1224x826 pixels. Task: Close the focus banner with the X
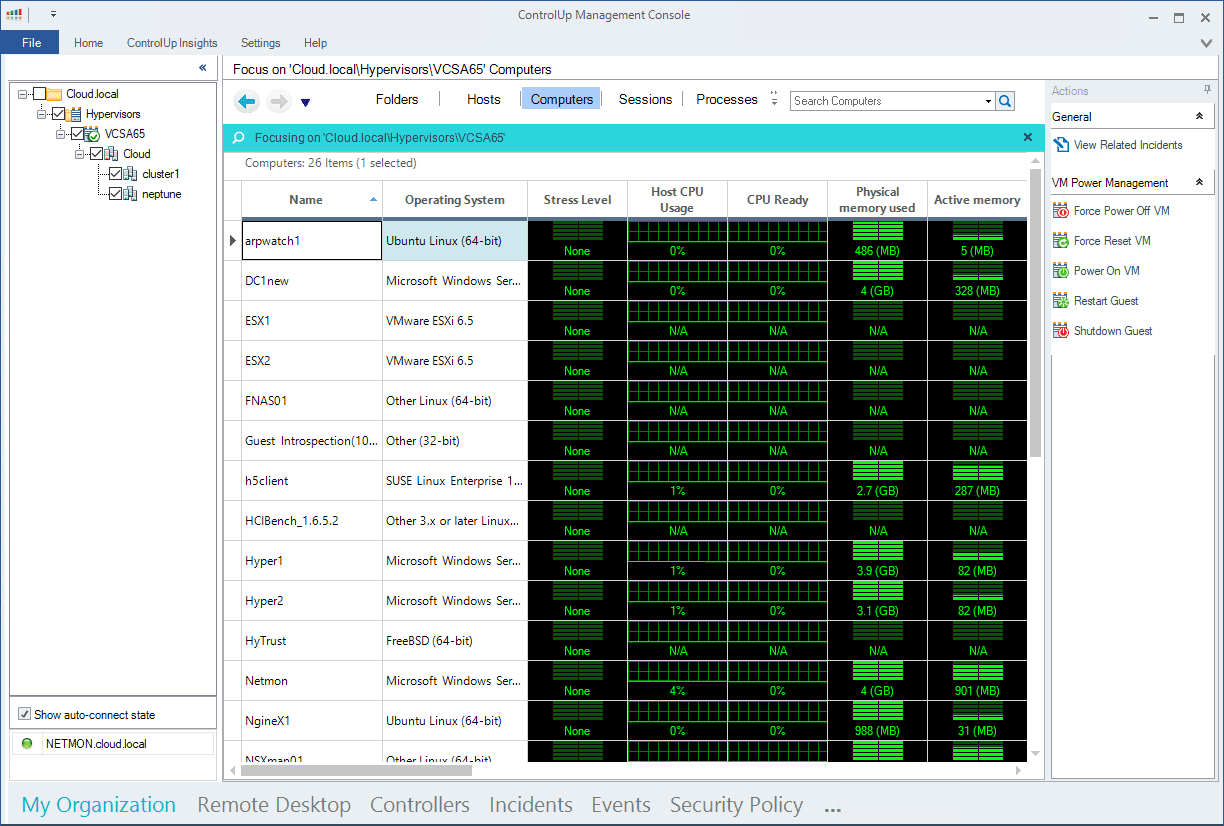(x=1028, y=137)
